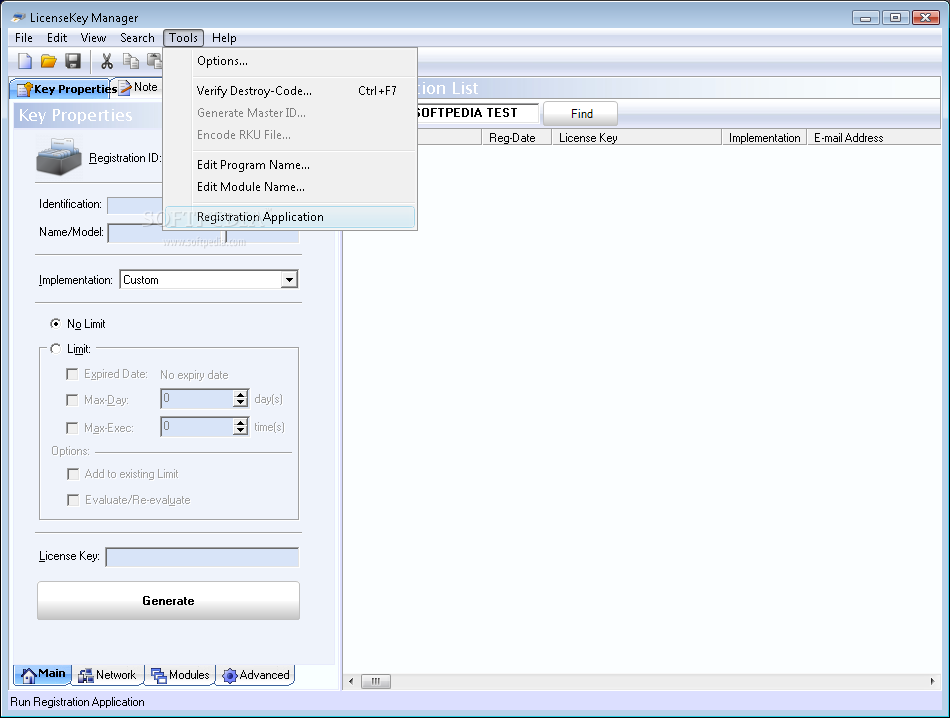The width and height of the screenshot is (950, 718).
Task: Switch to Key Properties tab
Action: (x=64, y=88)
